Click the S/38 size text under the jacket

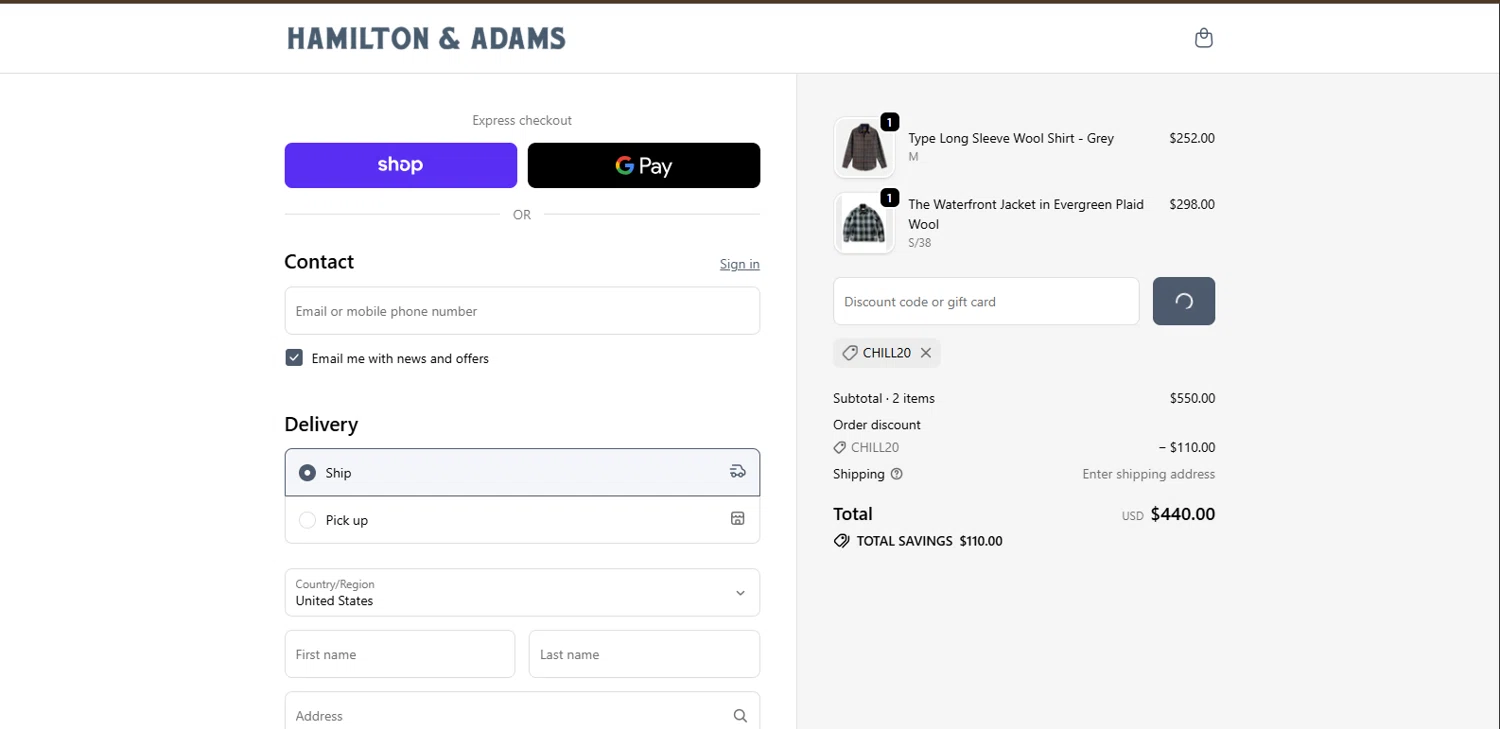(919, 243)
